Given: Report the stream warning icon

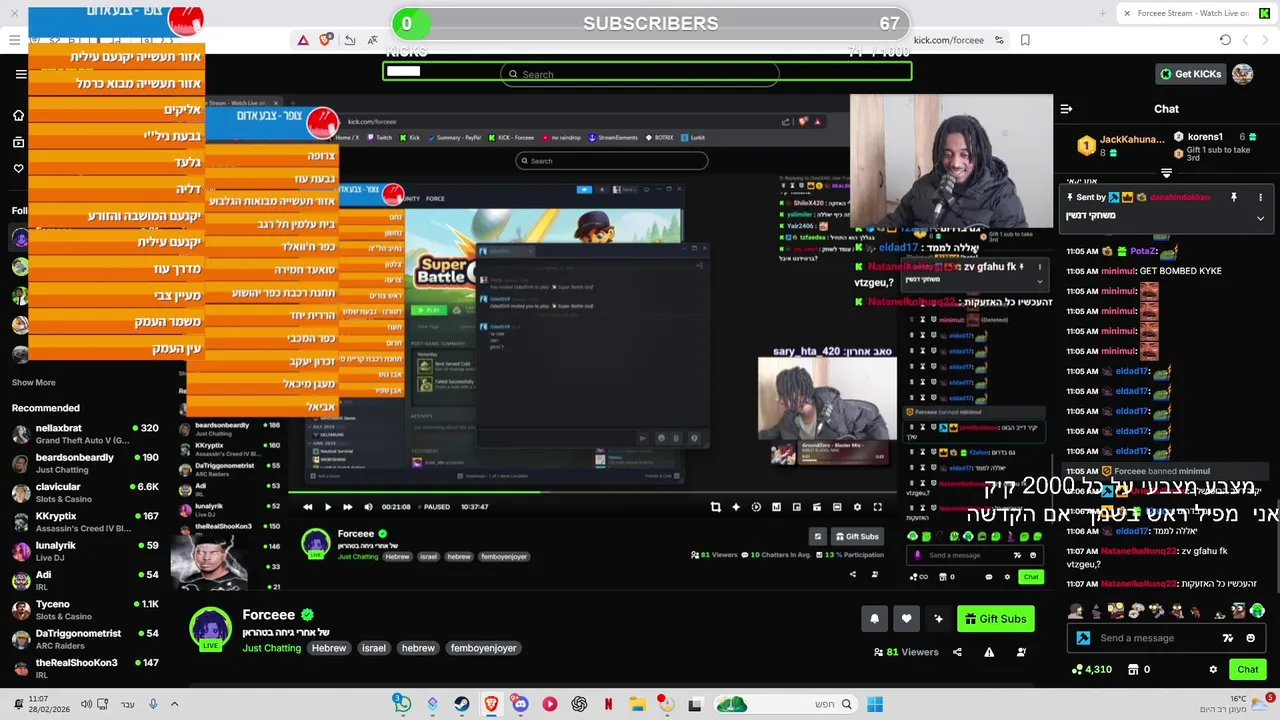Looking at the screenshot, I should (x=989, y=652).
